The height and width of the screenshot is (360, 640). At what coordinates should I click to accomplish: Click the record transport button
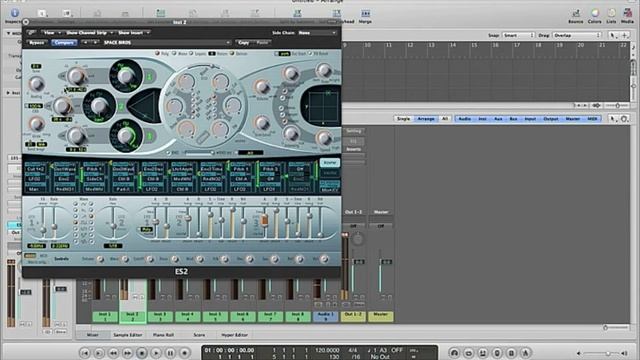pos(184,353)
